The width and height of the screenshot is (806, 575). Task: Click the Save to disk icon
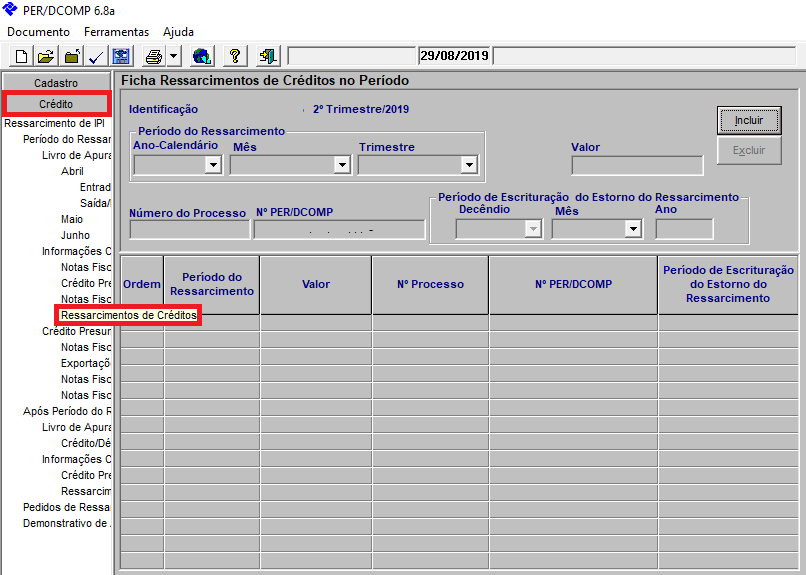(x=120, y=56)
